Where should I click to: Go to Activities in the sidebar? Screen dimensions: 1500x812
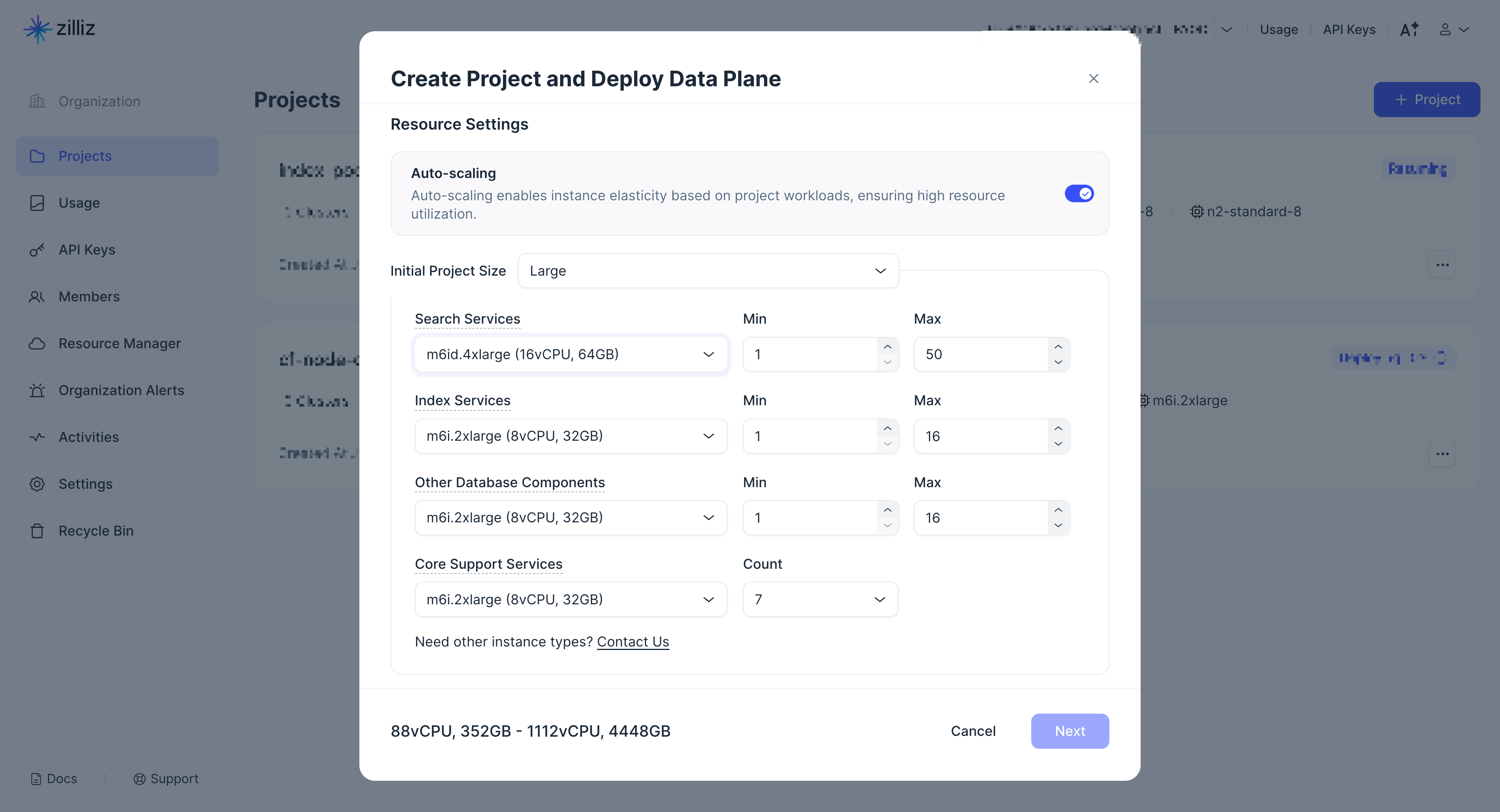(x=89, y=437)
